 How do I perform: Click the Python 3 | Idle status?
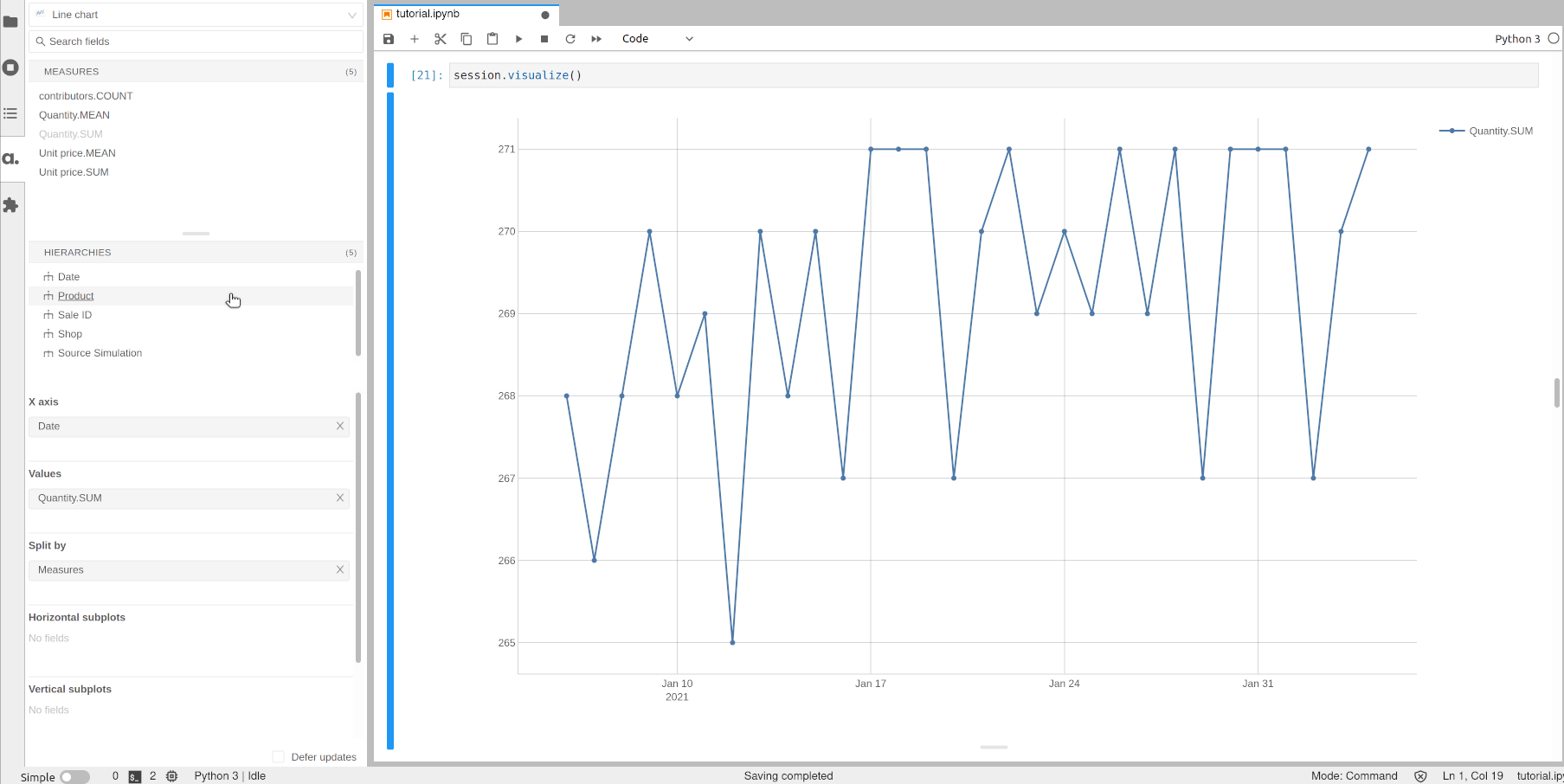(230, 776)
